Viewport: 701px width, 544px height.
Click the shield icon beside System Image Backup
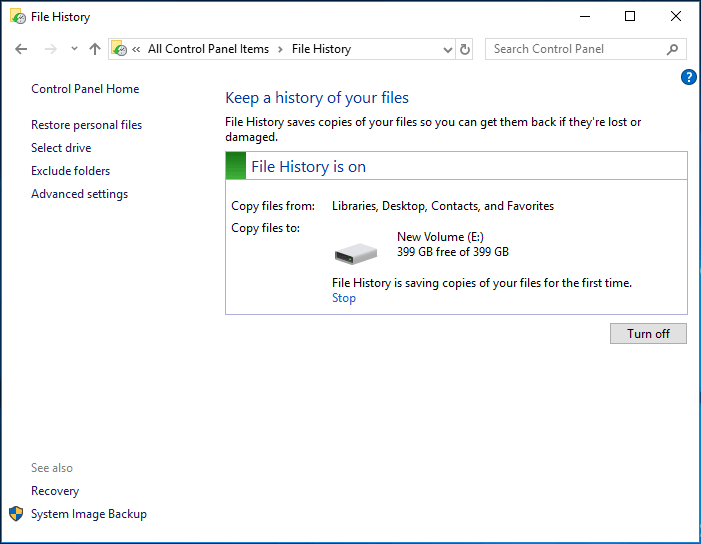coord(16,514)
